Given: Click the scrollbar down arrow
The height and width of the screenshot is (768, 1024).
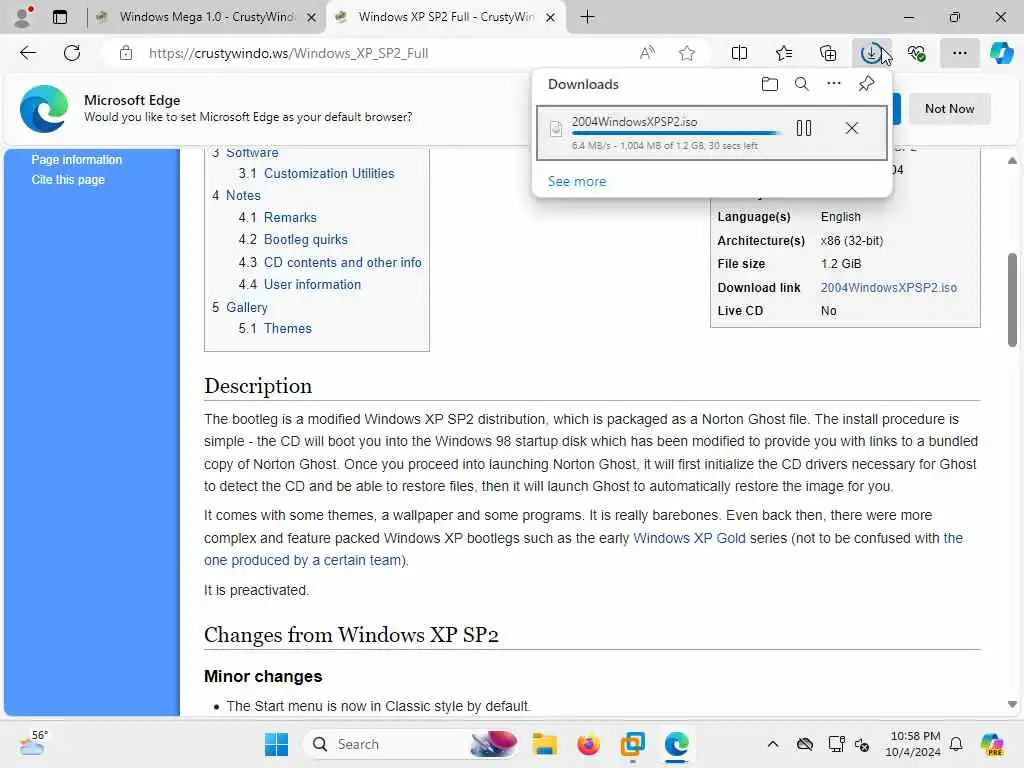Looking at the screenshot, I should point(1012,705).
